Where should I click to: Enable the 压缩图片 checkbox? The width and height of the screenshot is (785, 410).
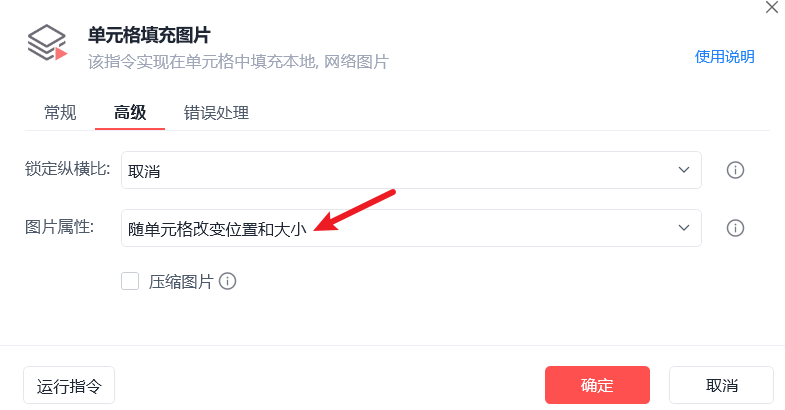pyautogui.click(x=130, y=281)
